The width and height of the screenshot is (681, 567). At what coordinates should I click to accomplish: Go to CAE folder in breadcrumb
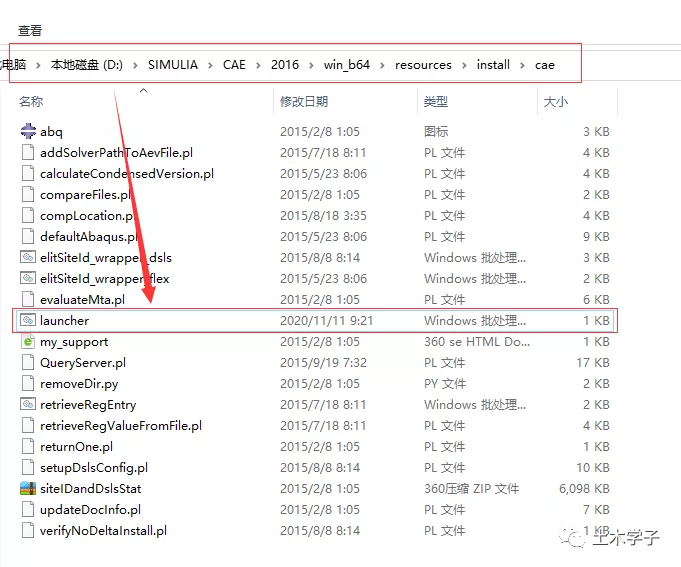(x=234, y=65)
